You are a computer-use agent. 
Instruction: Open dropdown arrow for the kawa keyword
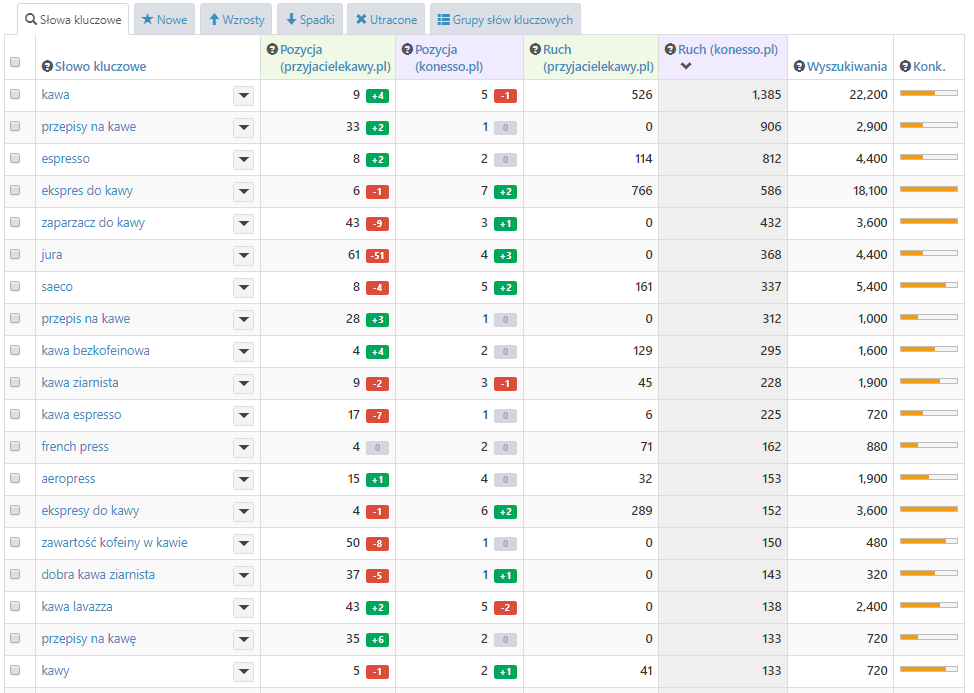click(243, 95)
